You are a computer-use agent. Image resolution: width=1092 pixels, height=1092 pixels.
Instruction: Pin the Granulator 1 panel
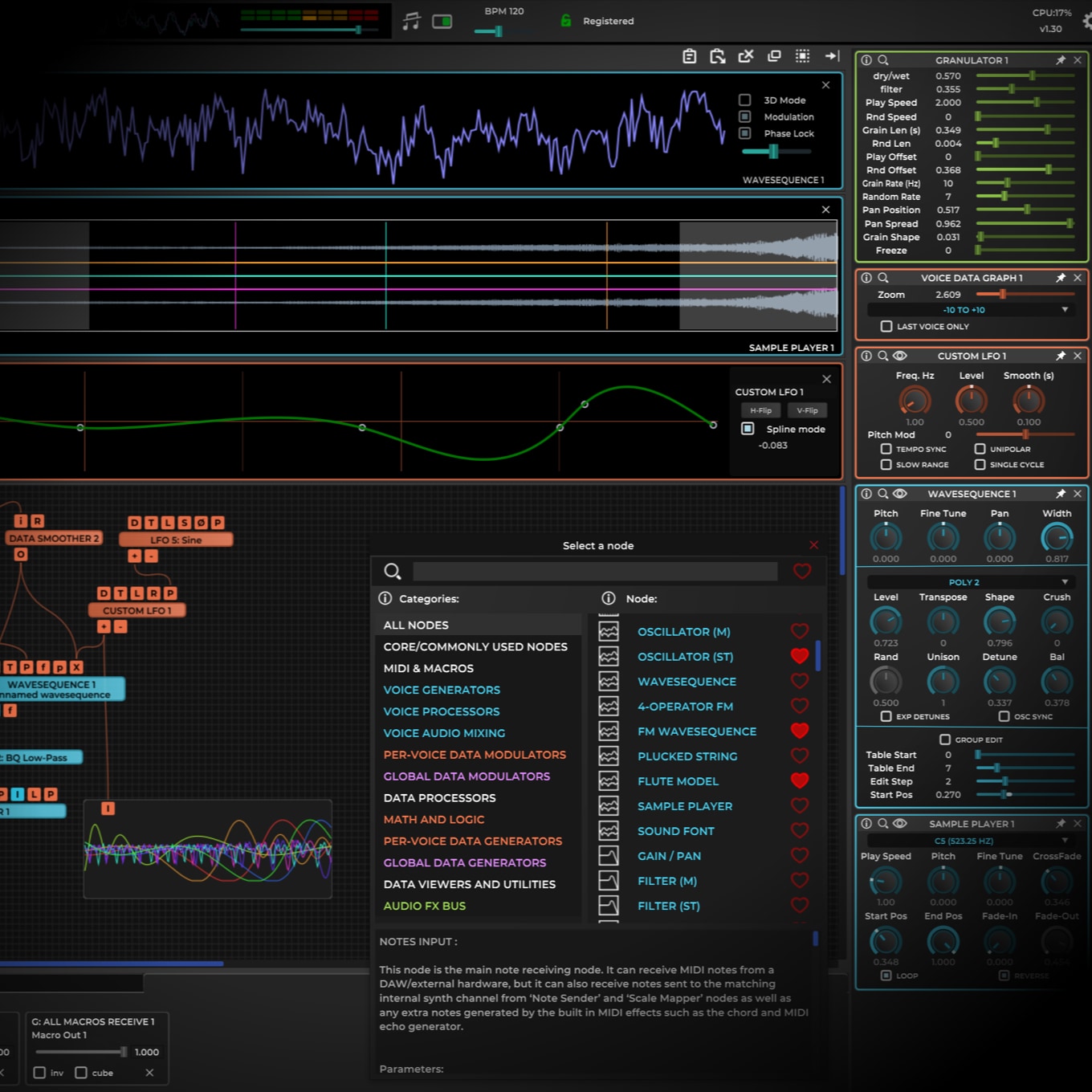coord(1061,60)
